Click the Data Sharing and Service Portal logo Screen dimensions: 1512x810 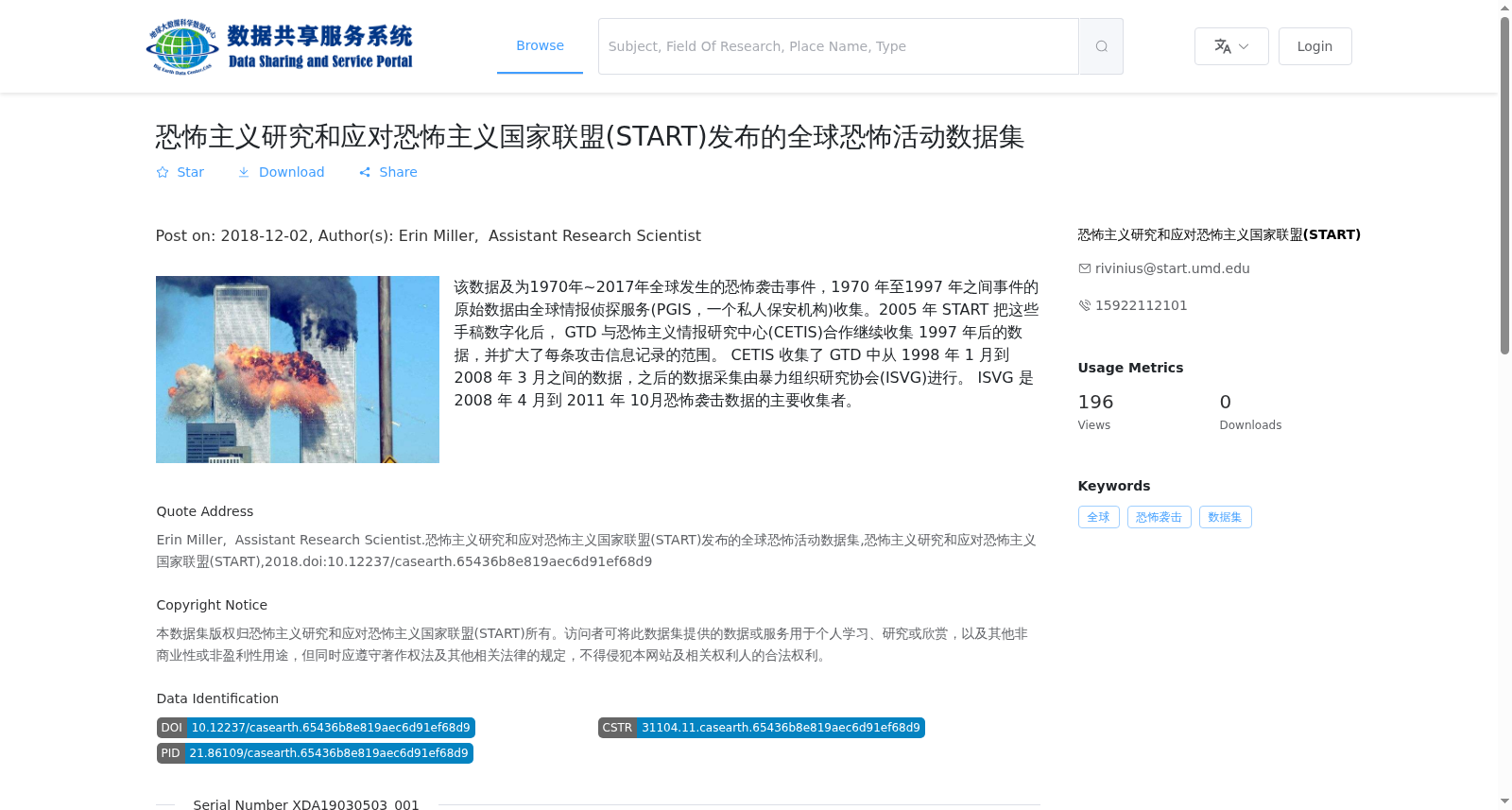(280, 46)
